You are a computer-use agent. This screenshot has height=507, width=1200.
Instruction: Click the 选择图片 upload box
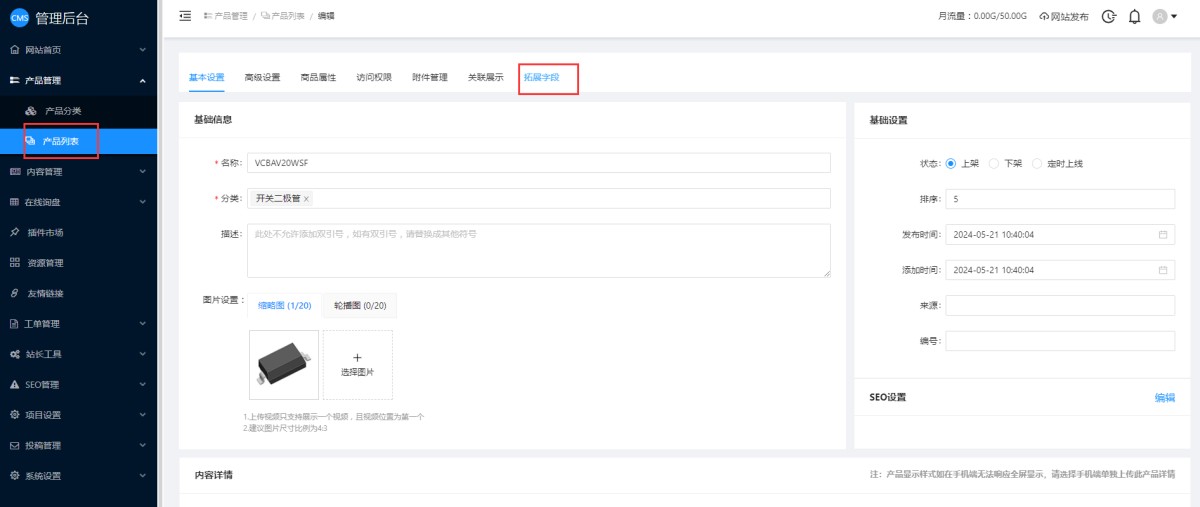357,365
